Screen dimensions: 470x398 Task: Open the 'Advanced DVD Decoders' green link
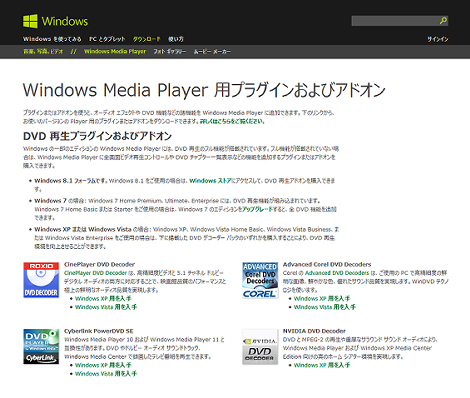(337, 273)
